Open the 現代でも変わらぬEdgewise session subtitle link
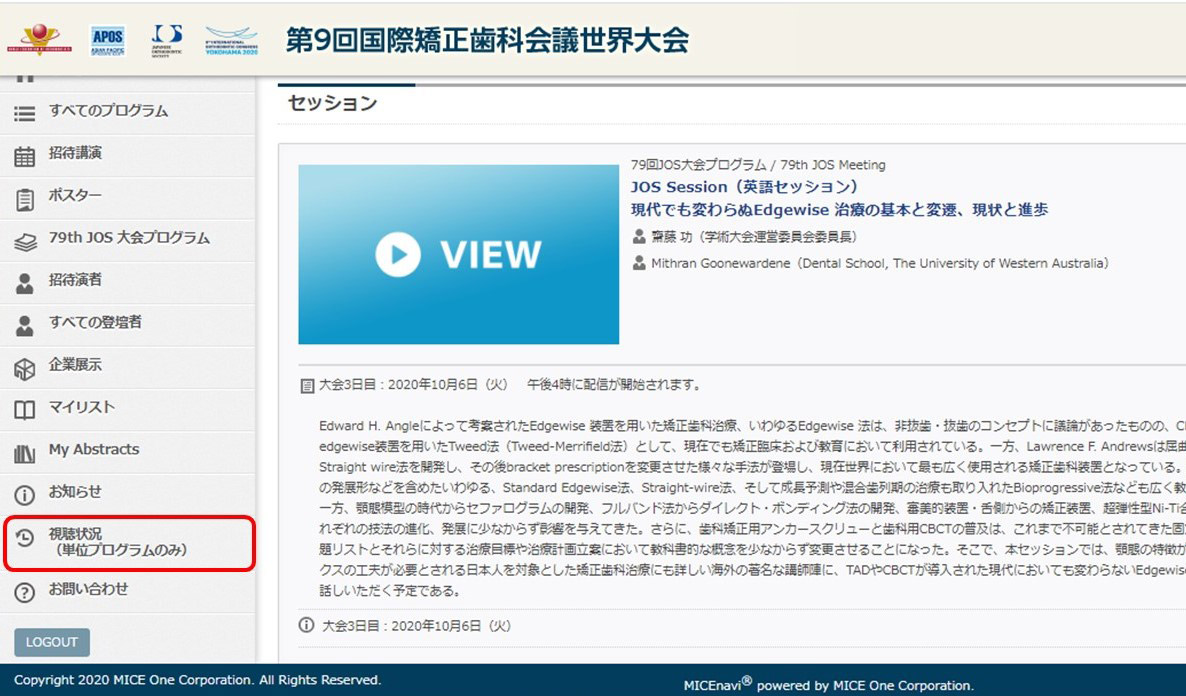Viewport: 1186px width, 696px height. [840, 210]
